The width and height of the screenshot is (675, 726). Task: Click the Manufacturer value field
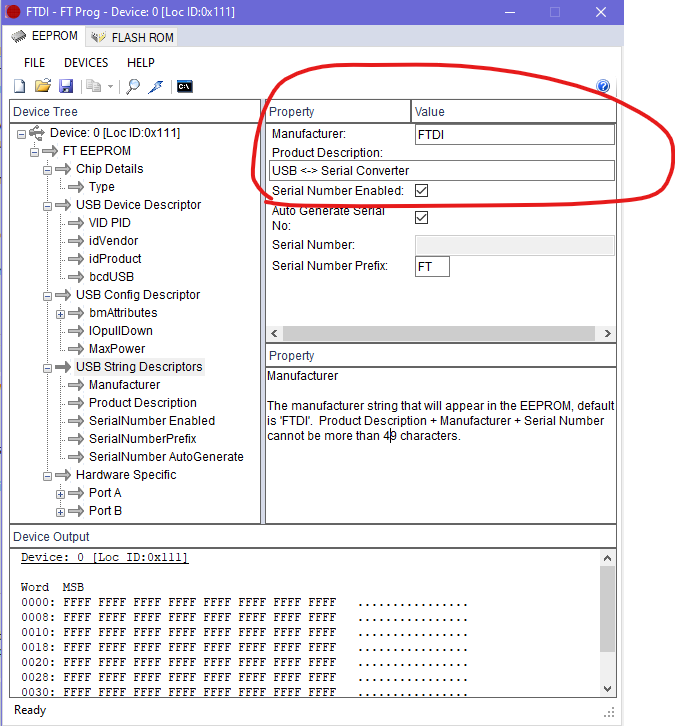pos(515,135)
